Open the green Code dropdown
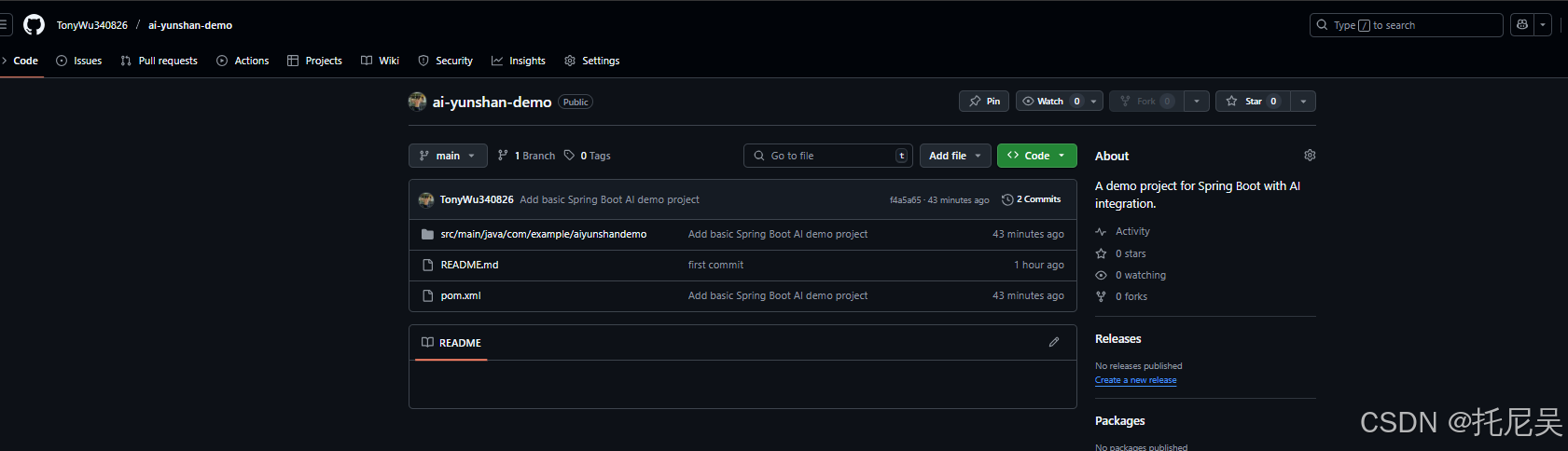1568x451 pixels. click(x=1036, y=156)
